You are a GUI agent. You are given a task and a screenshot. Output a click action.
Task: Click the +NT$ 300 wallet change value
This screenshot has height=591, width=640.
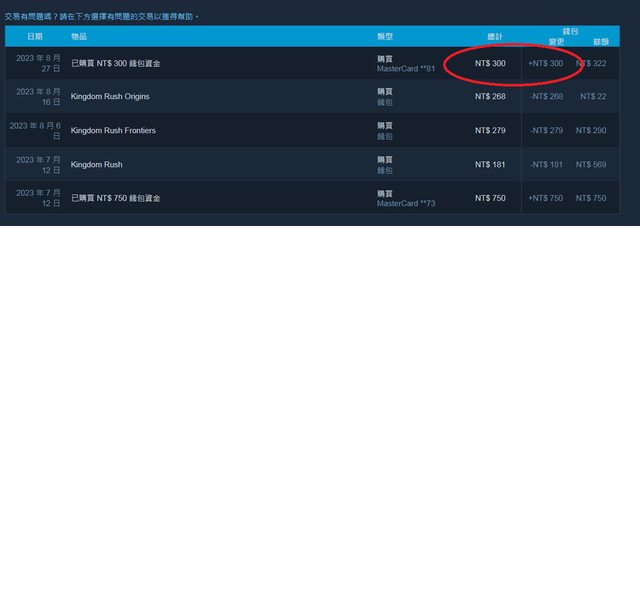545,63
